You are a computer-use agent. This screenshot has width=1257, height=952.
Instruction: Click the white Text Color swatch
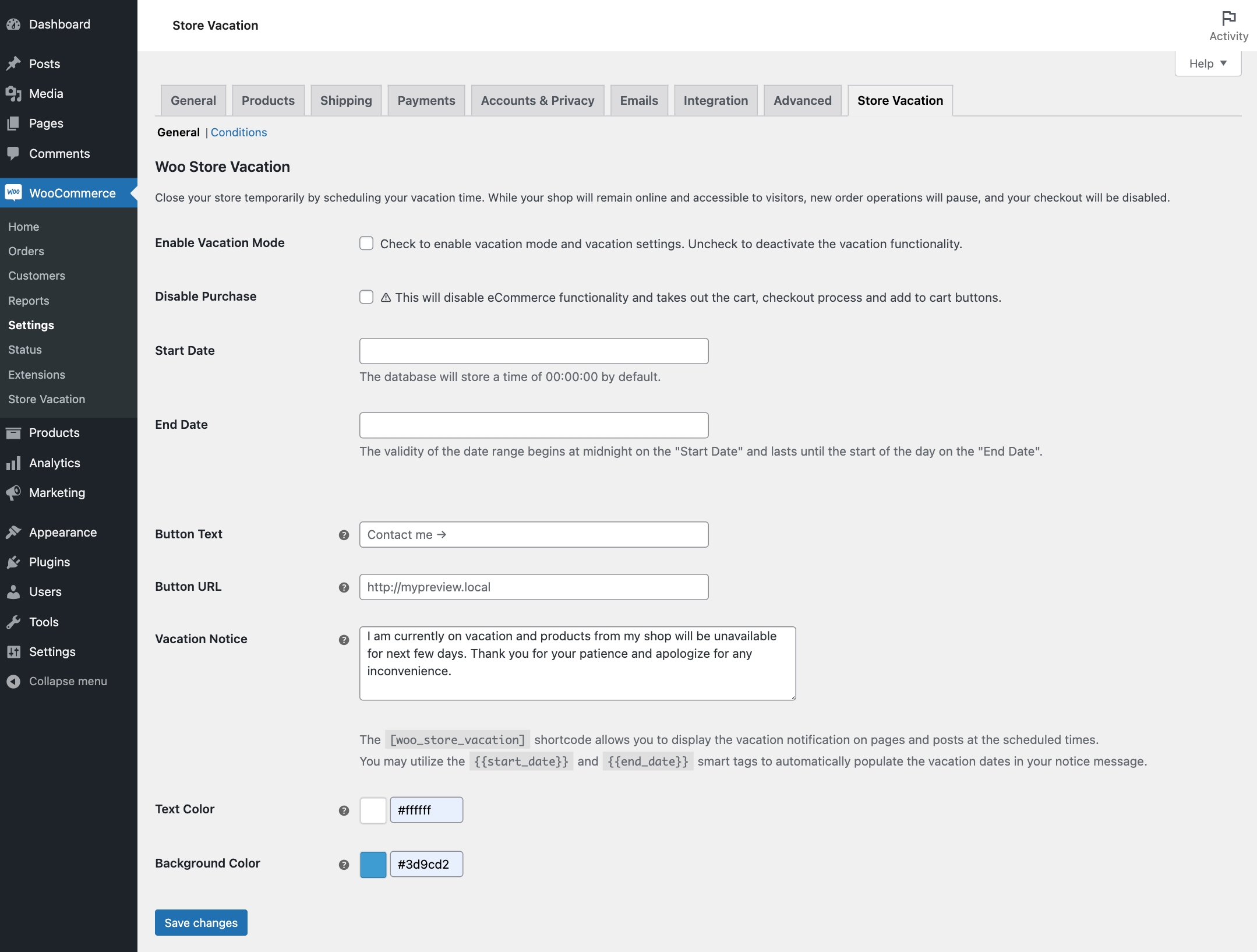pyautogui.click(x=373, y=810)
